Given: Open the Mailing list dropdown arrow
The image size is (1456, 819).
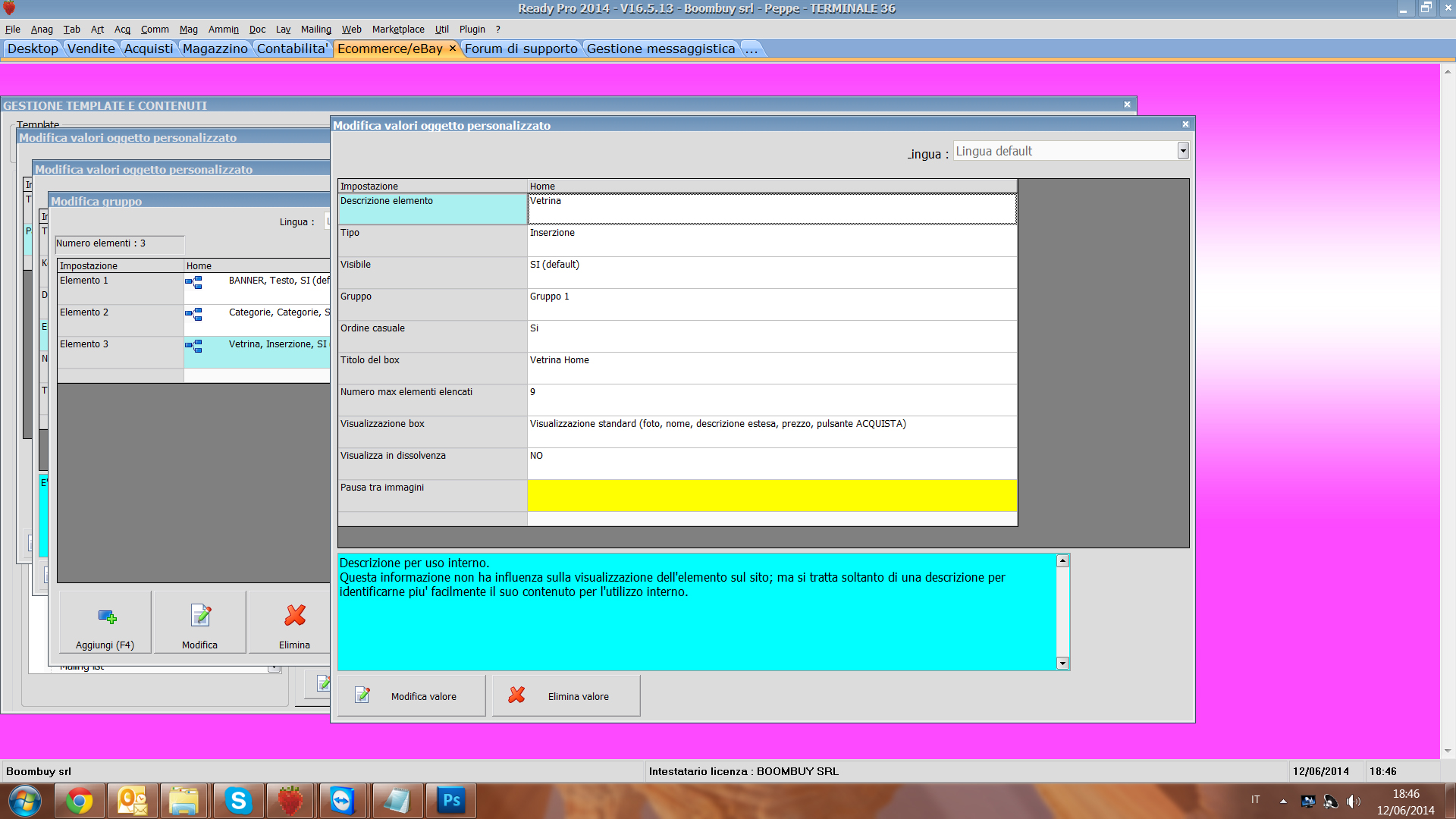Looking at the screenshot, I should pyautogui.click(x=273, y=668).
